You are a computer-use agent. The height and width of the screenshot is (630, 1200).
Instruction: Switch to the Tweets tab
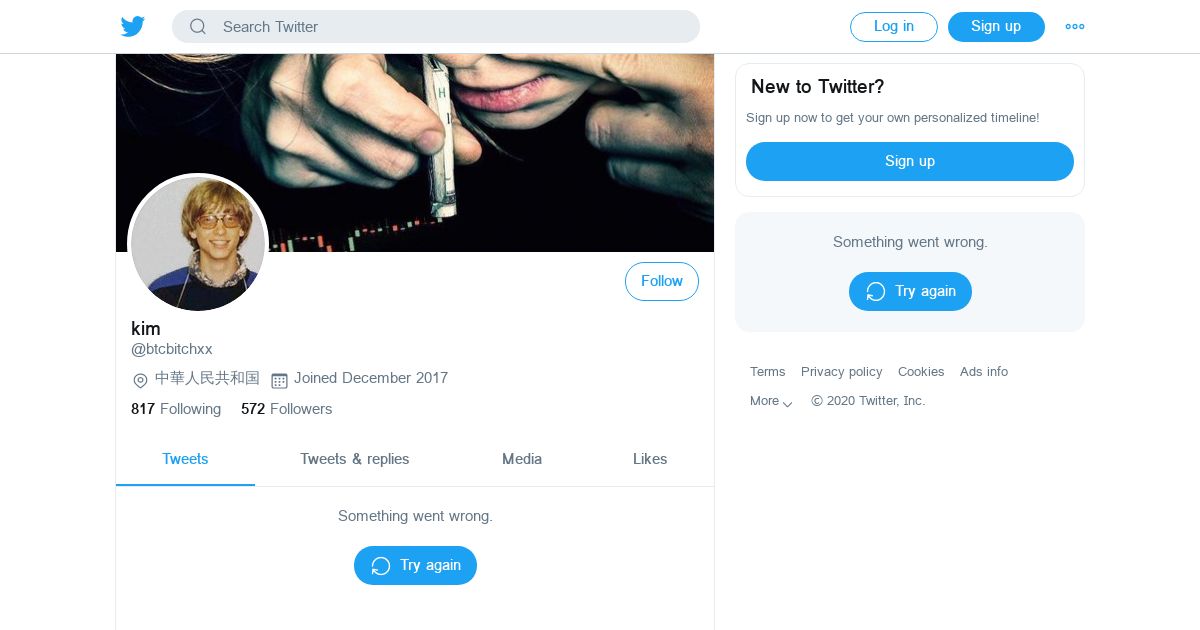click(185, 459)
